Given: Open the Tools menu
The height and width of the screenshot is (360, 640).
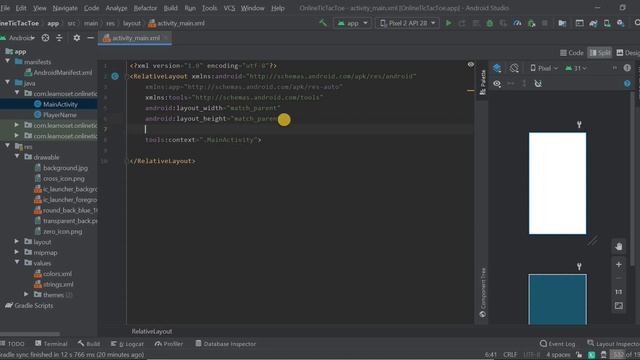Looking at the screenshot, I should [209, 8].
